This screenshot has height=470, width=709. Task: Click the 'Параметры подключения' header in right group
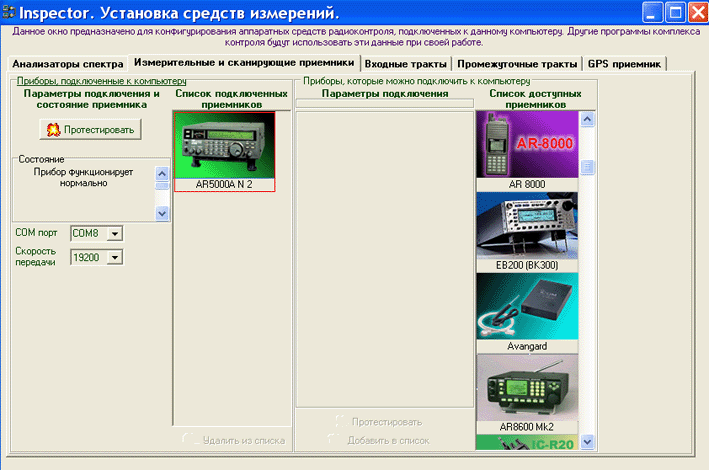[x=385, y=94]
